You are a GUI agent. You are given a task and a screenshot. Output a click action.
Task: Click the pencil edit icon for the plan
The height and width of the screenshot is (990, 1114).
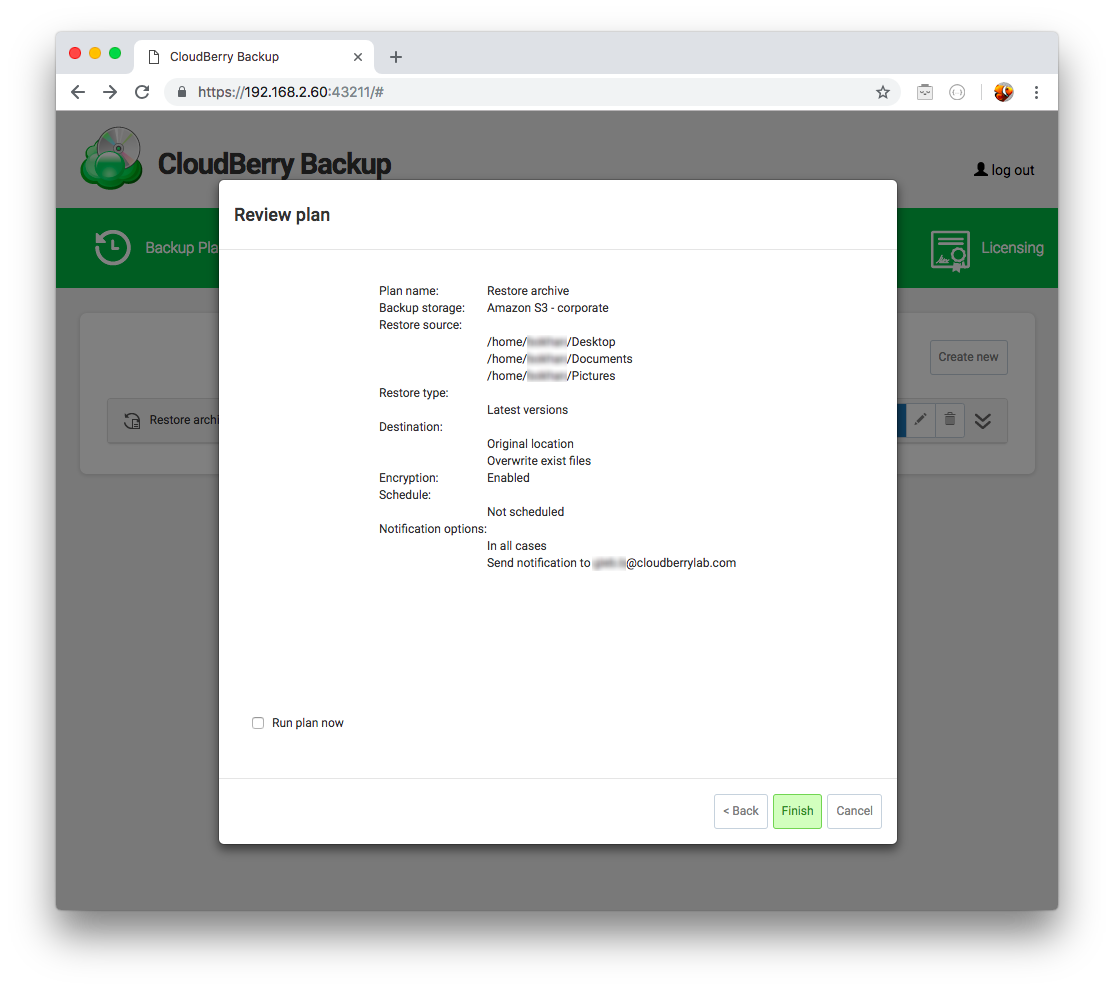click(920, 419)
